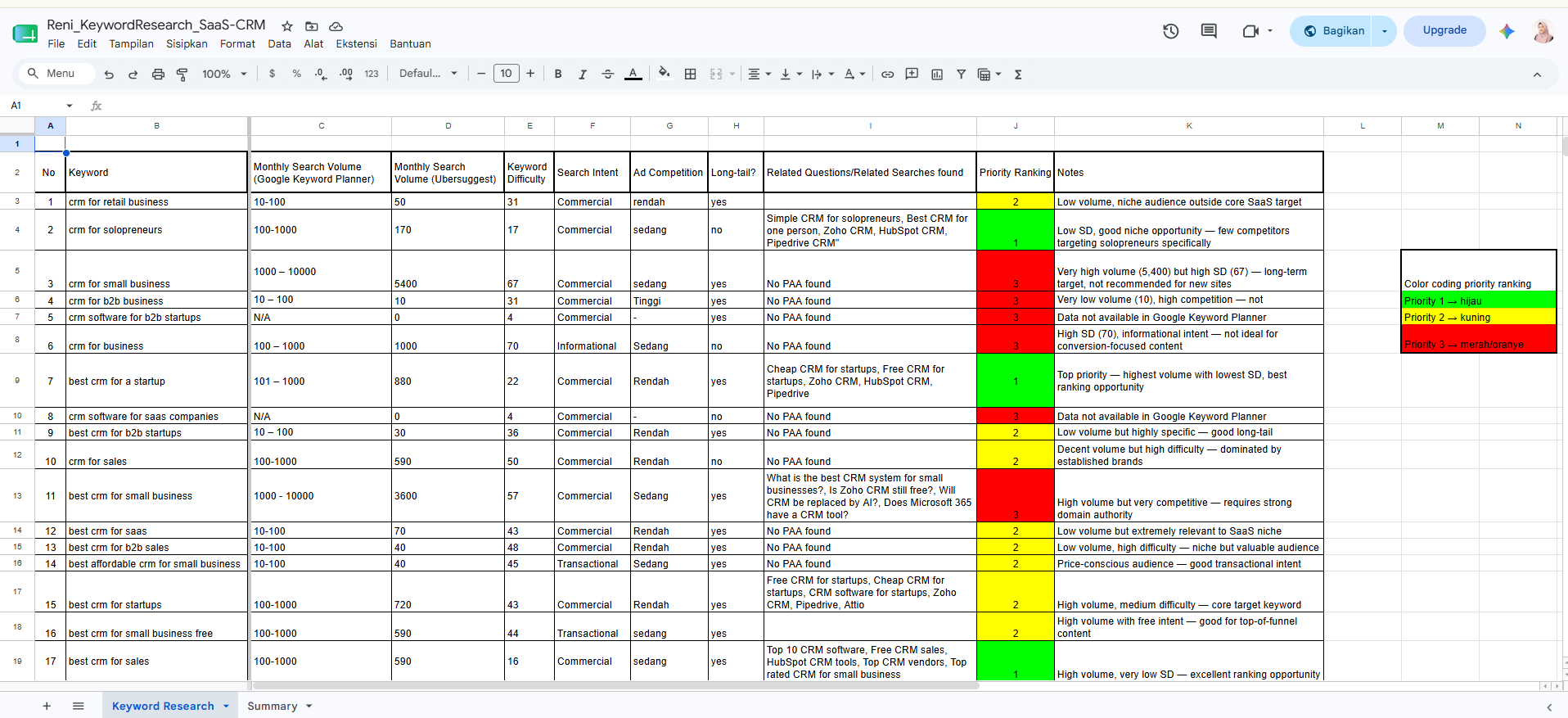Open the Tampilan menu

(131, 44)
